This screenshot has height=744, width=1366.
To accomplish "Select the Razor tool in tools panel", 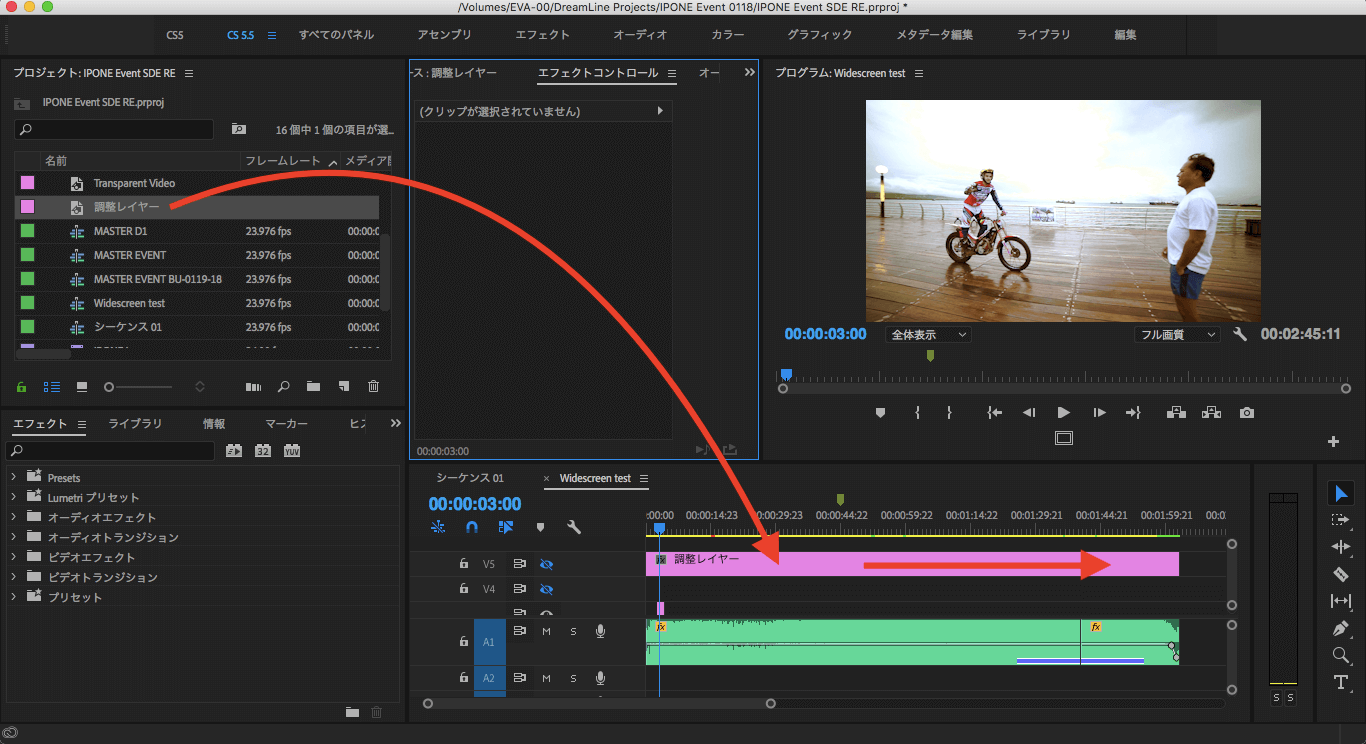I will click(x=1341, y=574).
